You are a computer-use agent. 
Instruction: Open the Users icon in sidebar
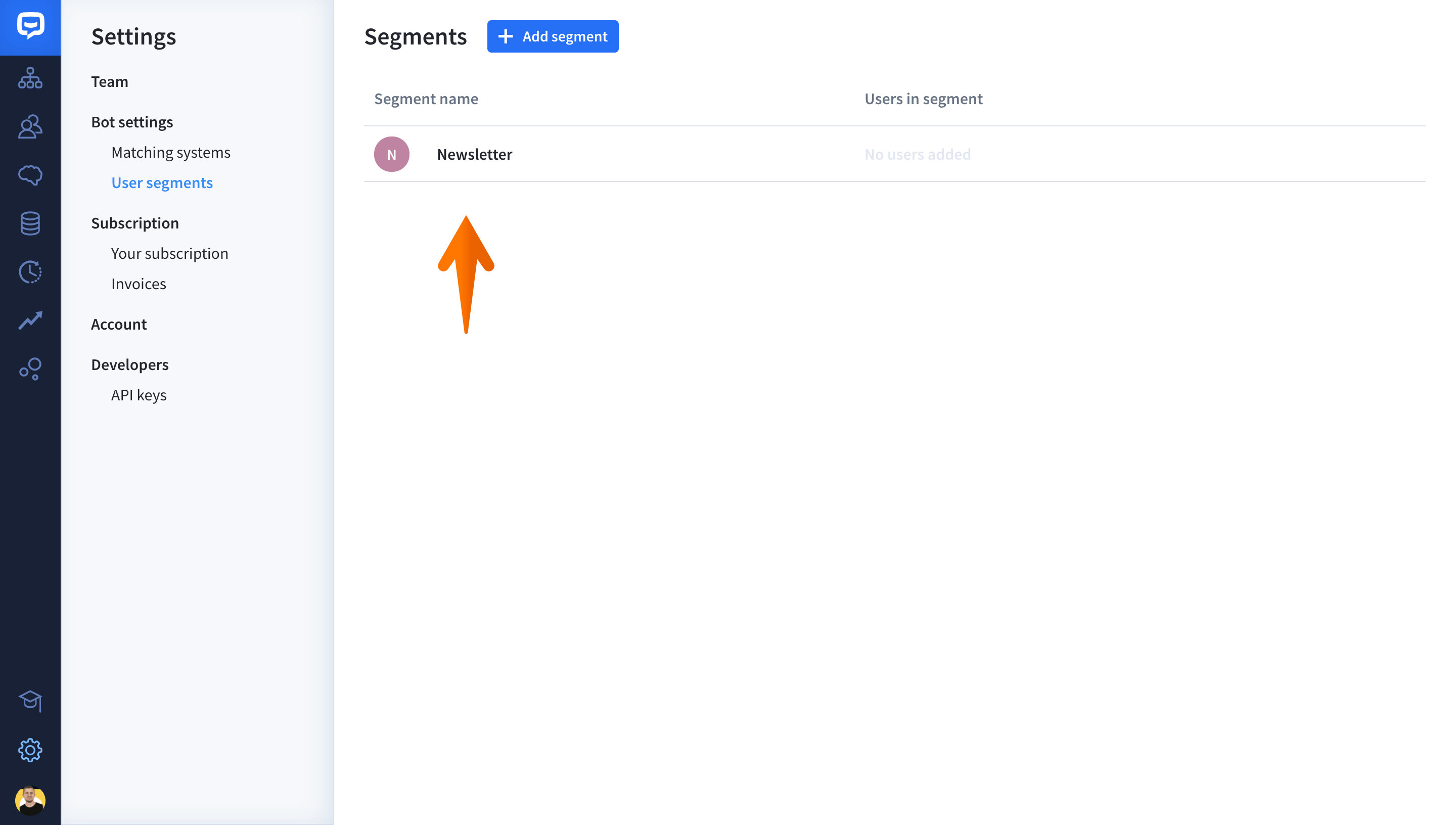coord(30,126)
